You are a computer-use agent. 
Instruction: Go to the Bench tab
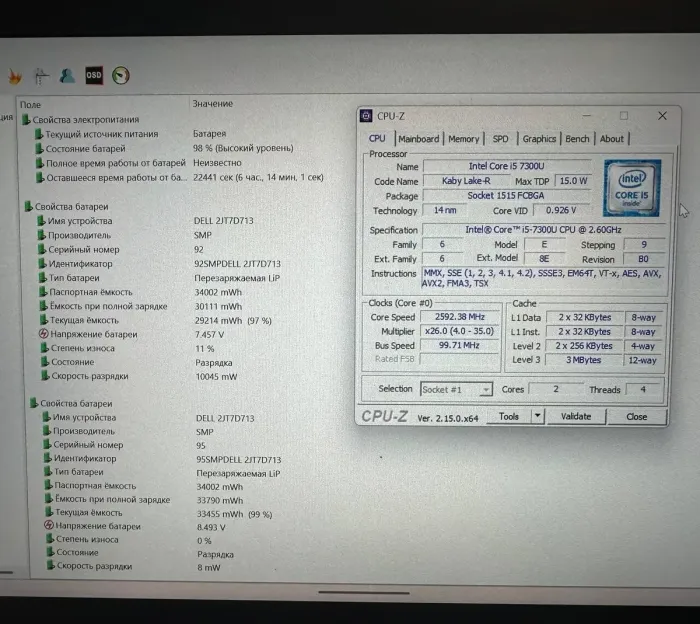(x=577, y=139)
